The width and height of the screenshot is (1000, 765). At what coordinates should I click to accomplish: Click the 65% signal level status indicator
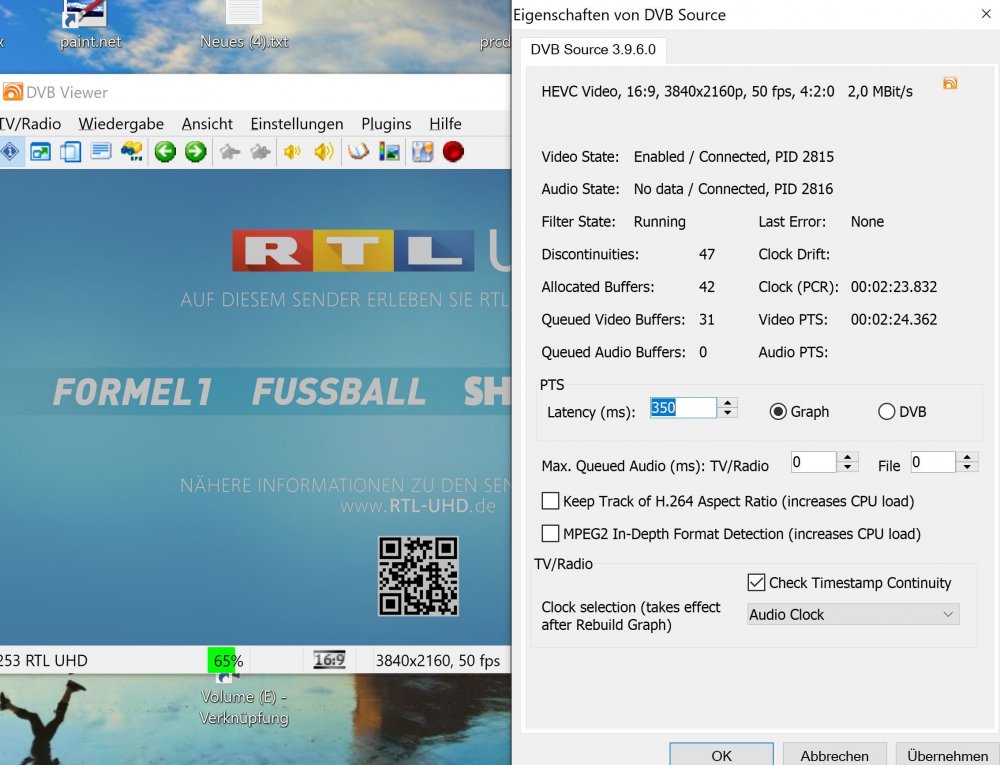click(228, 660)
